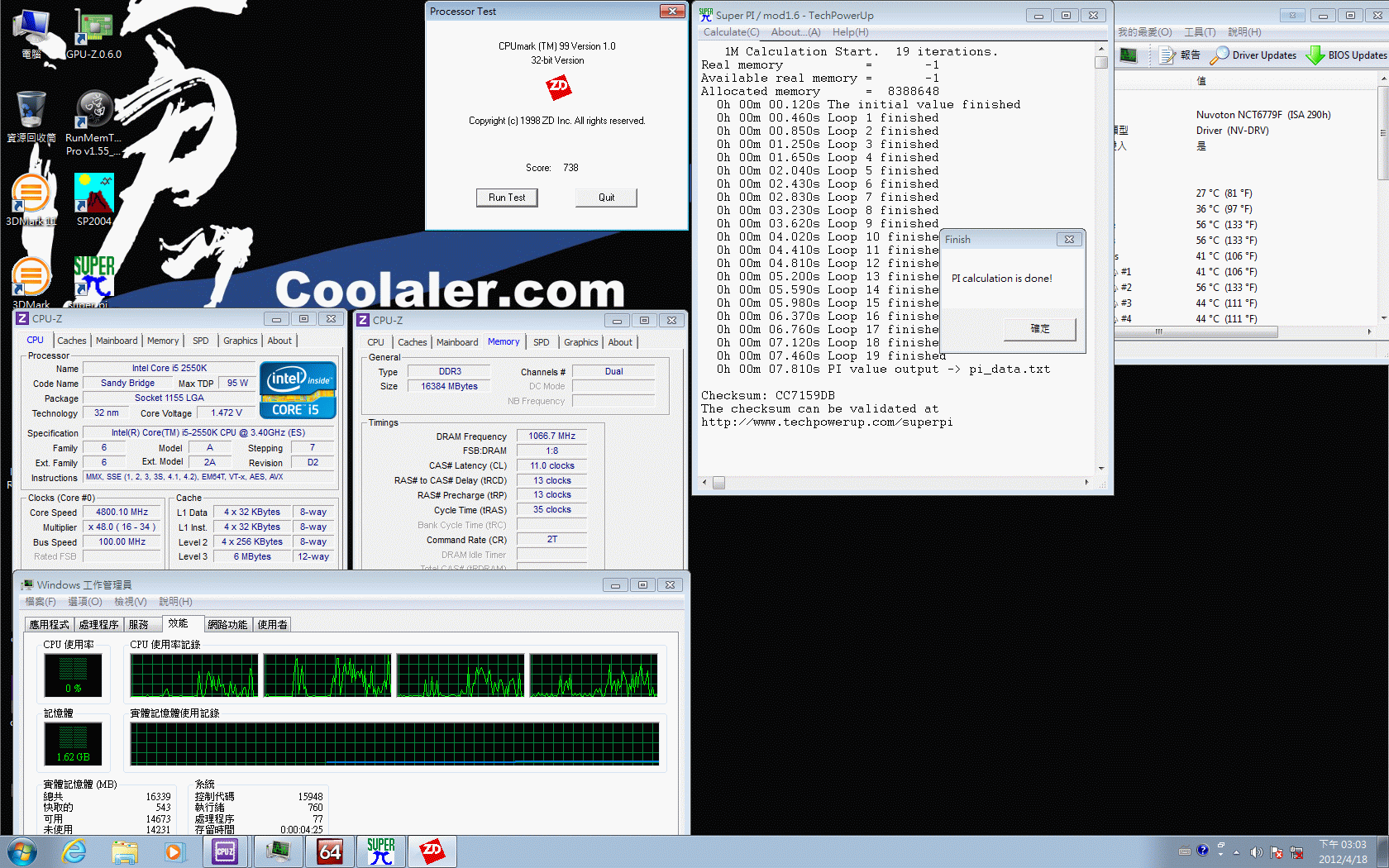The image size is (1389, 868).
Task: Click the ZD logo in Processor Test
Action: click(558, 86)
